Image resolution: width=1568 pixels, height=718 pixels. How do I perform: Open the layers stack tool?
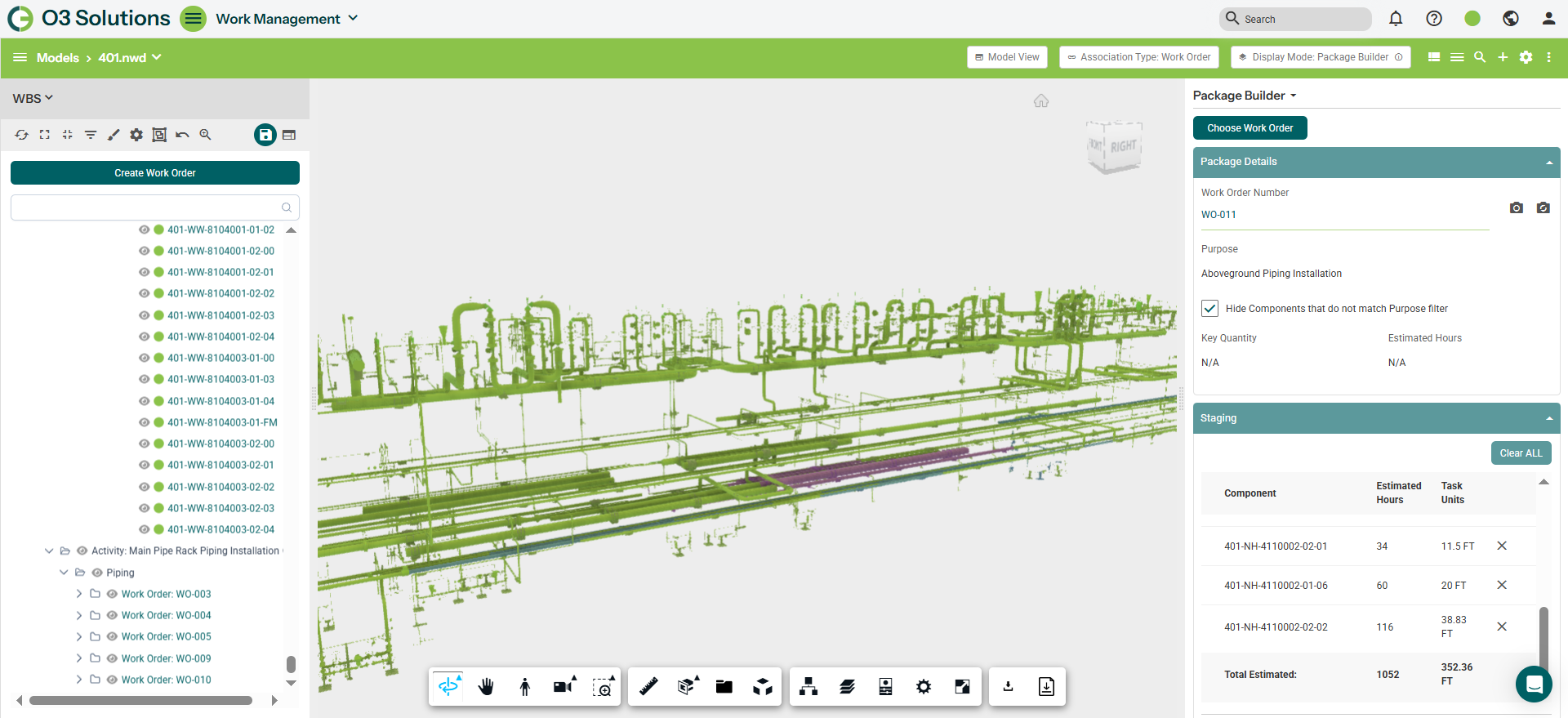tap(848, 687)
